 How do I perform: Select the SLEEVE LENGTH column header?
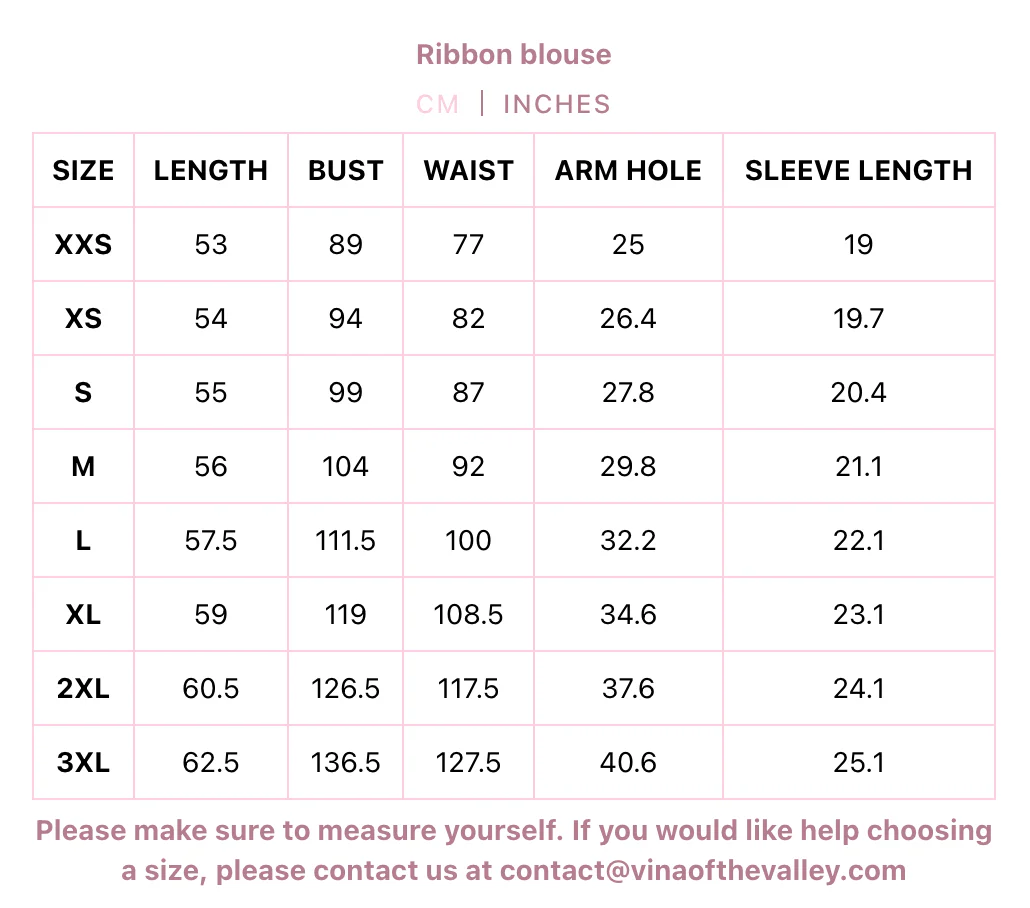coord(858,170)
